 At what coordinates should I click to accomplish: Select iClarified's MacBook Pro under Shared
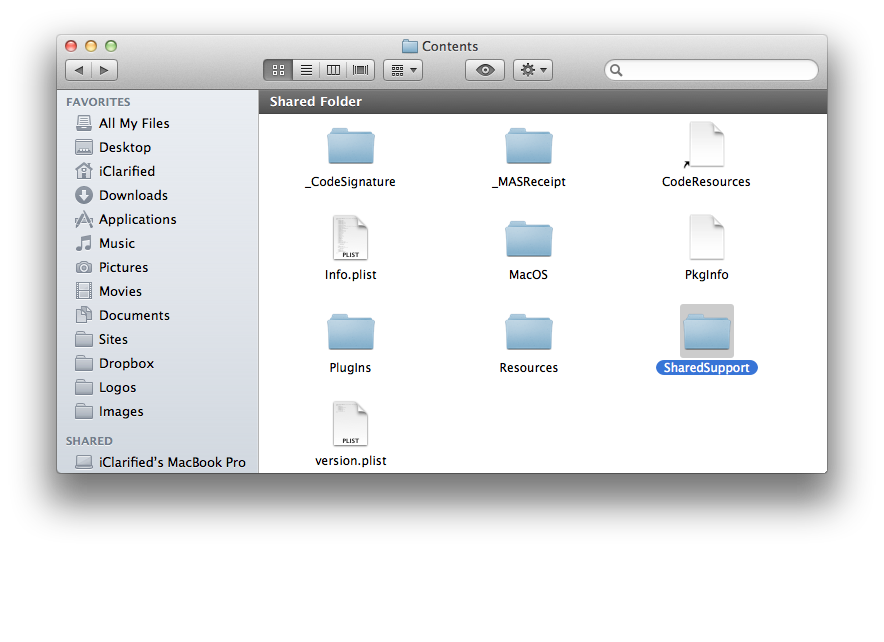[x=172, y=462]
